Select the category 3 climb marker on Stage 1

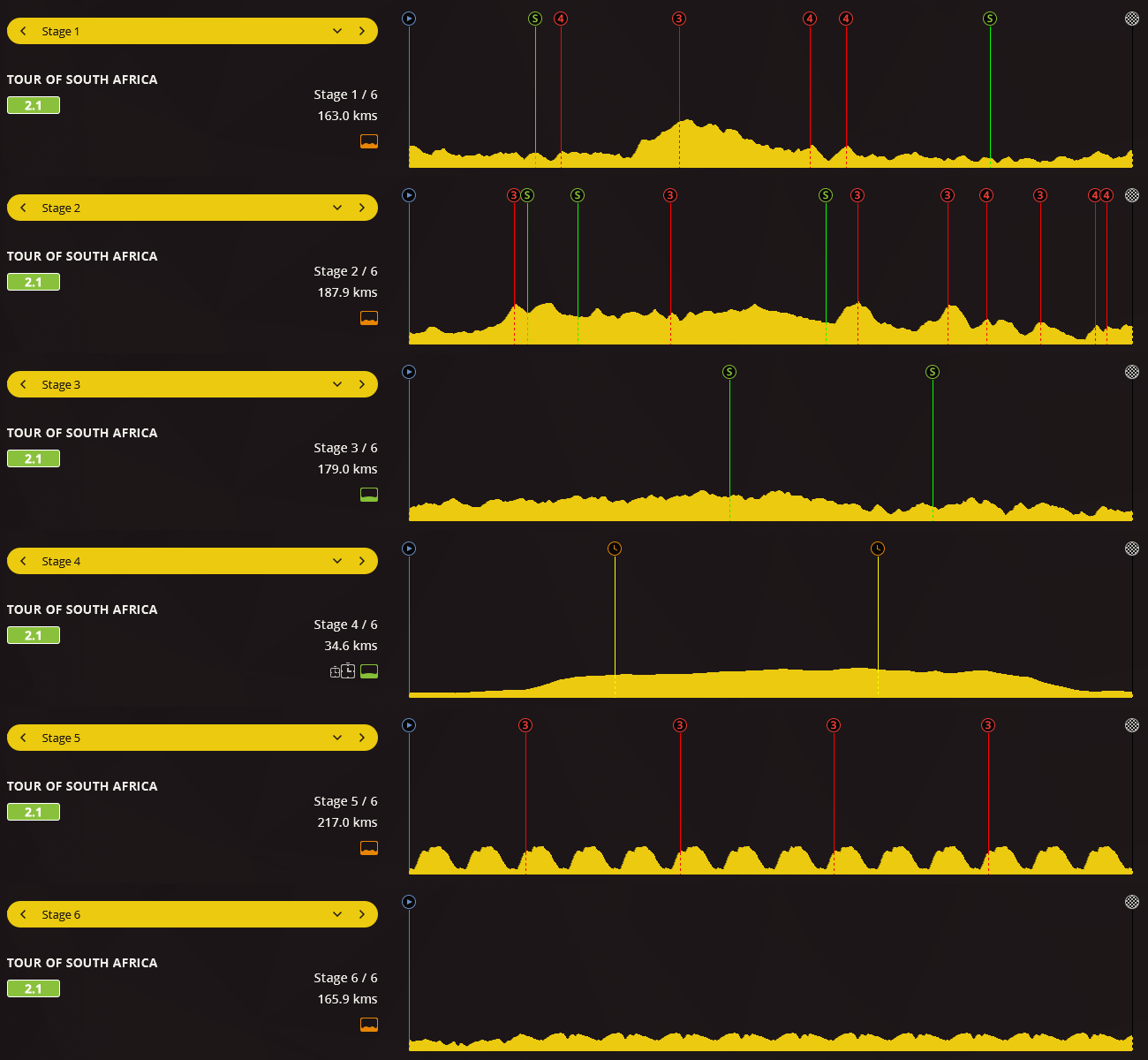(x=679, y=19)
